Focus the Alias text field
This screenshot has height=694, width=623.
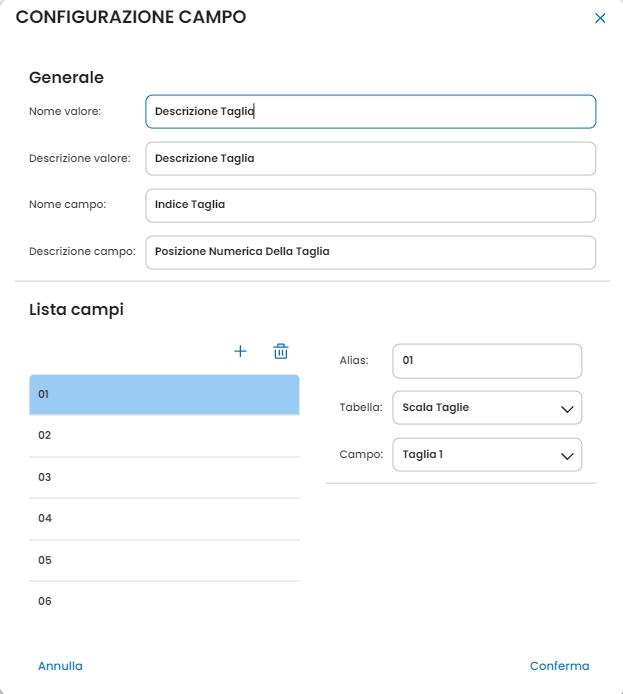[486, 361]
